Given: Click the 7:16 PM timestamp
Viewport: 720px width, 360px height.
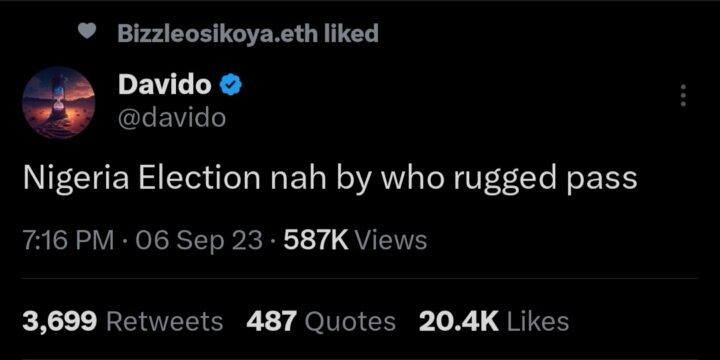Looking at the screenshot, I should pos(68,241).
